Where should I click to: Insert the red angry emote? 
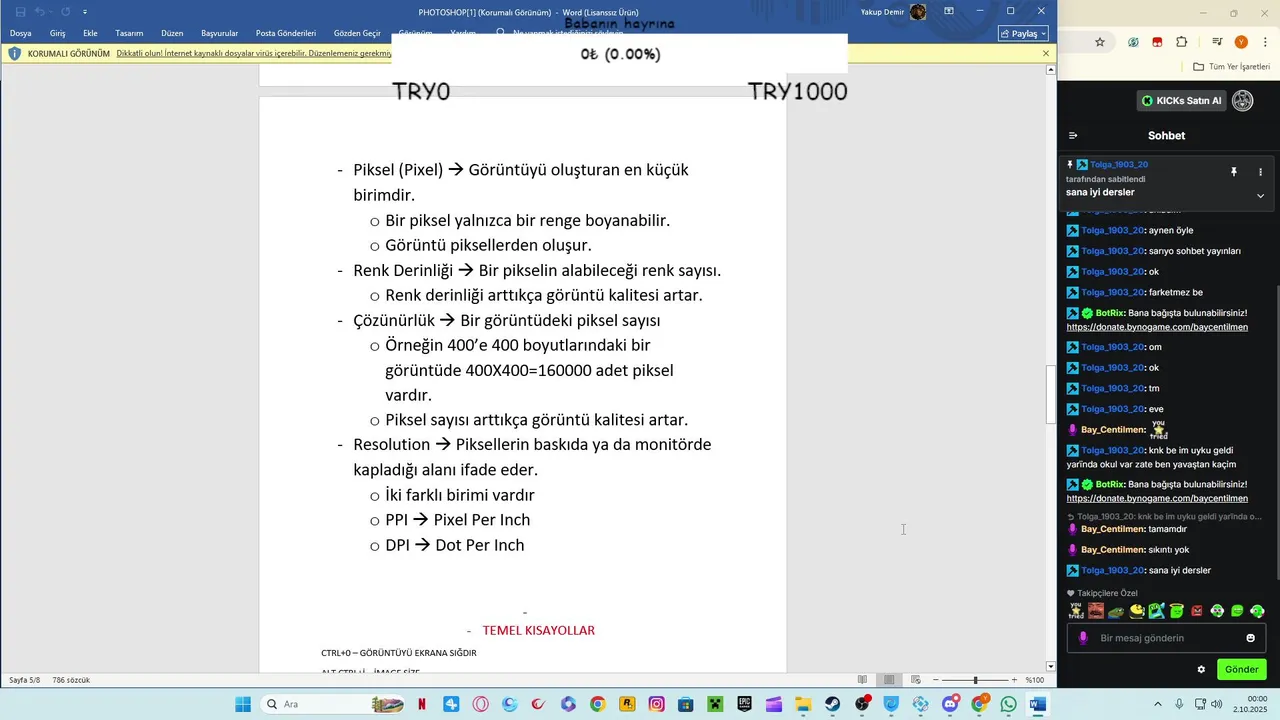point(1197,610)
